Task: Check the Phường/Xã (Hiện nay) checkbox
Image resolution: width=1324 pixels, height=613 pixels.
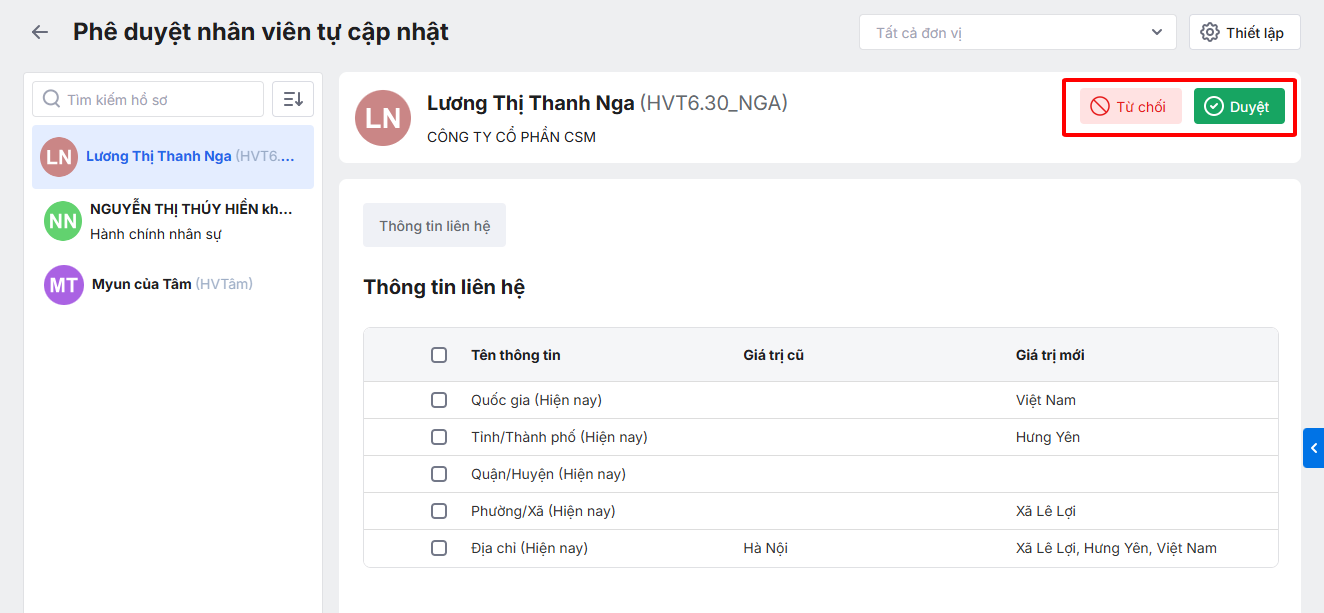Action: [439, 511]
